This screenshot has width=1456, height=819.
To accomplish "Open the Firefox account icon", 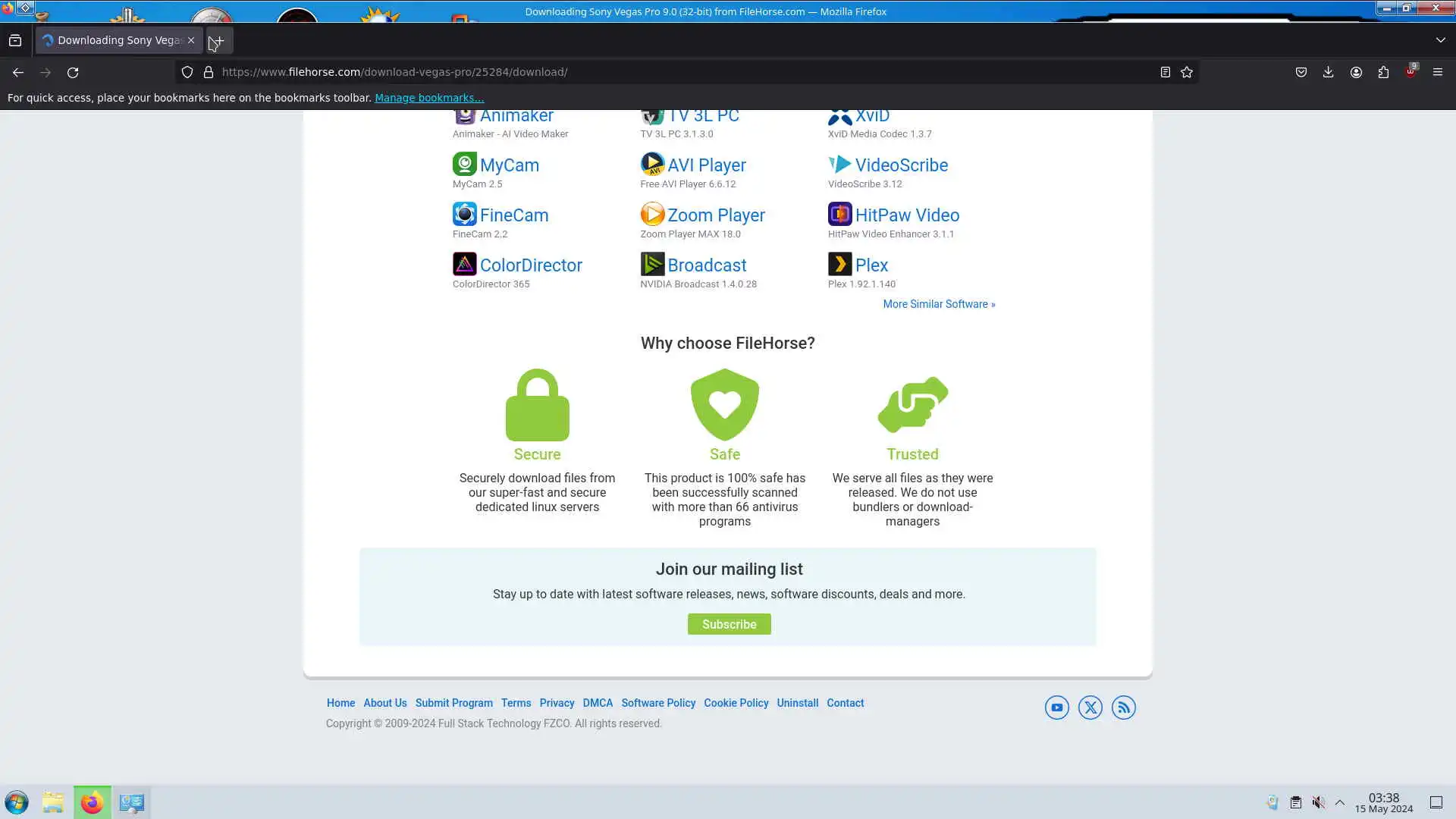I will point(1356,72).
